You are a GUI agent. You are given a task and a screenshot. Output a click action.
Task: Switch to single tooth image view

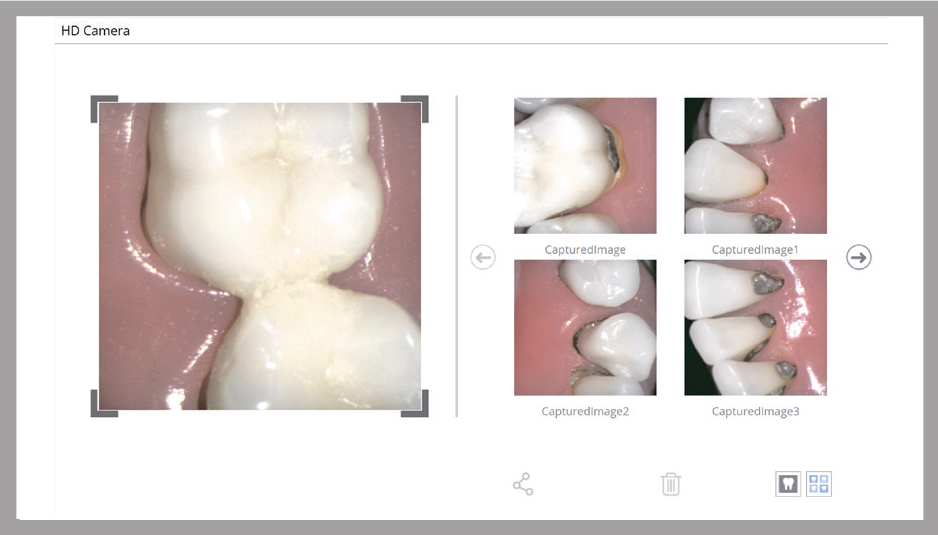pyautogui.click(x=788, y=485)
